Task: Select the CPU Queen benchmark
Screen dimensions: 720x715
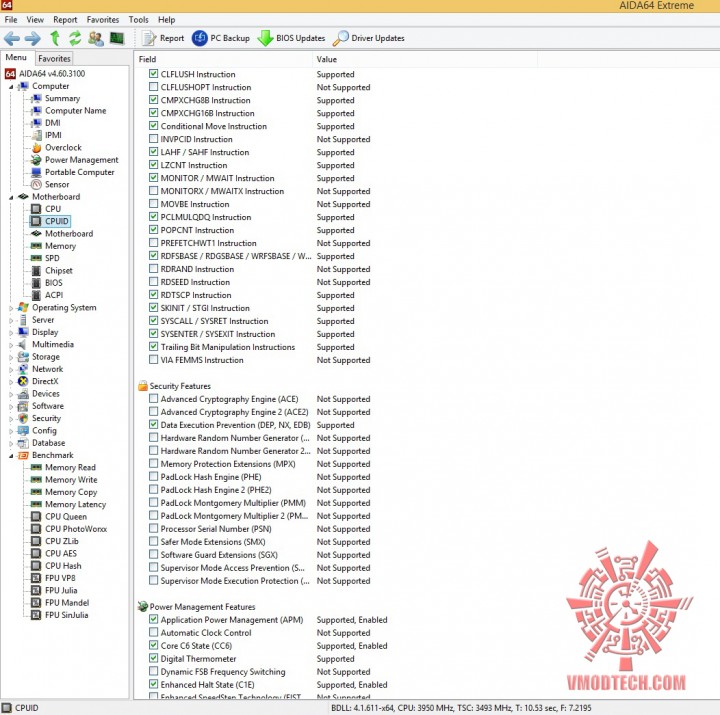Action: pos(66,517)
